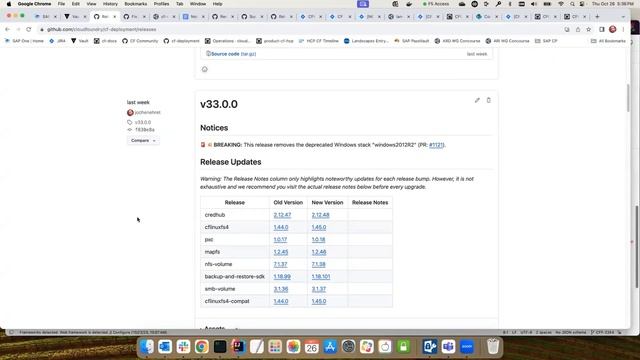Screen dimensions: 640x360
Task: Open the release author's profile link
Action: [x=147, y=113]
